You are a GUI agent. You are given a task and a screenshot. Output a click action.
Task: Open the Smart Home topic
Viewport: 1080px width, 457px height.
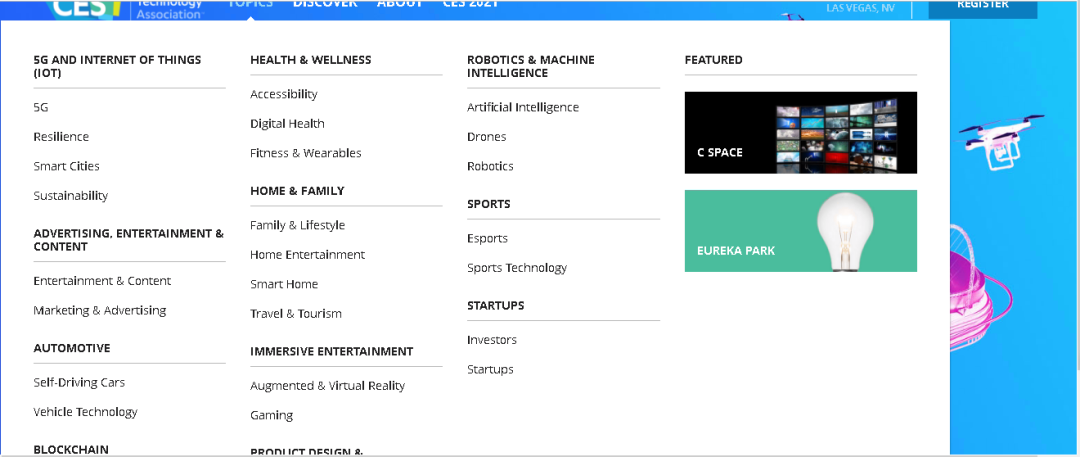[284, 284]
